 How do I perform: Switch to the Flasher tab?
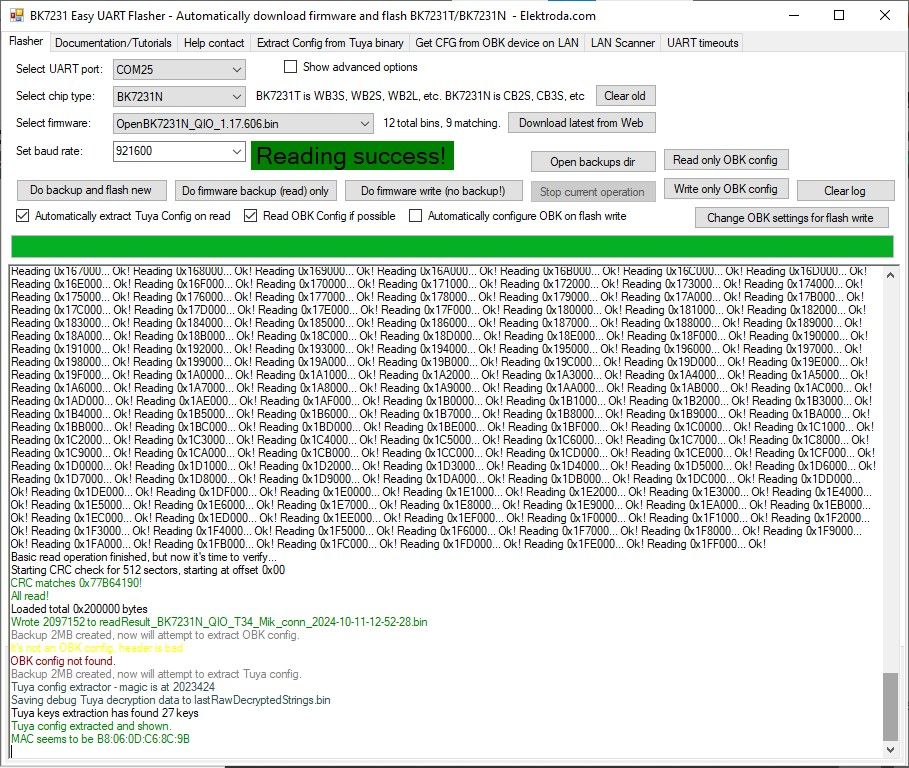[x=26, y=41]
